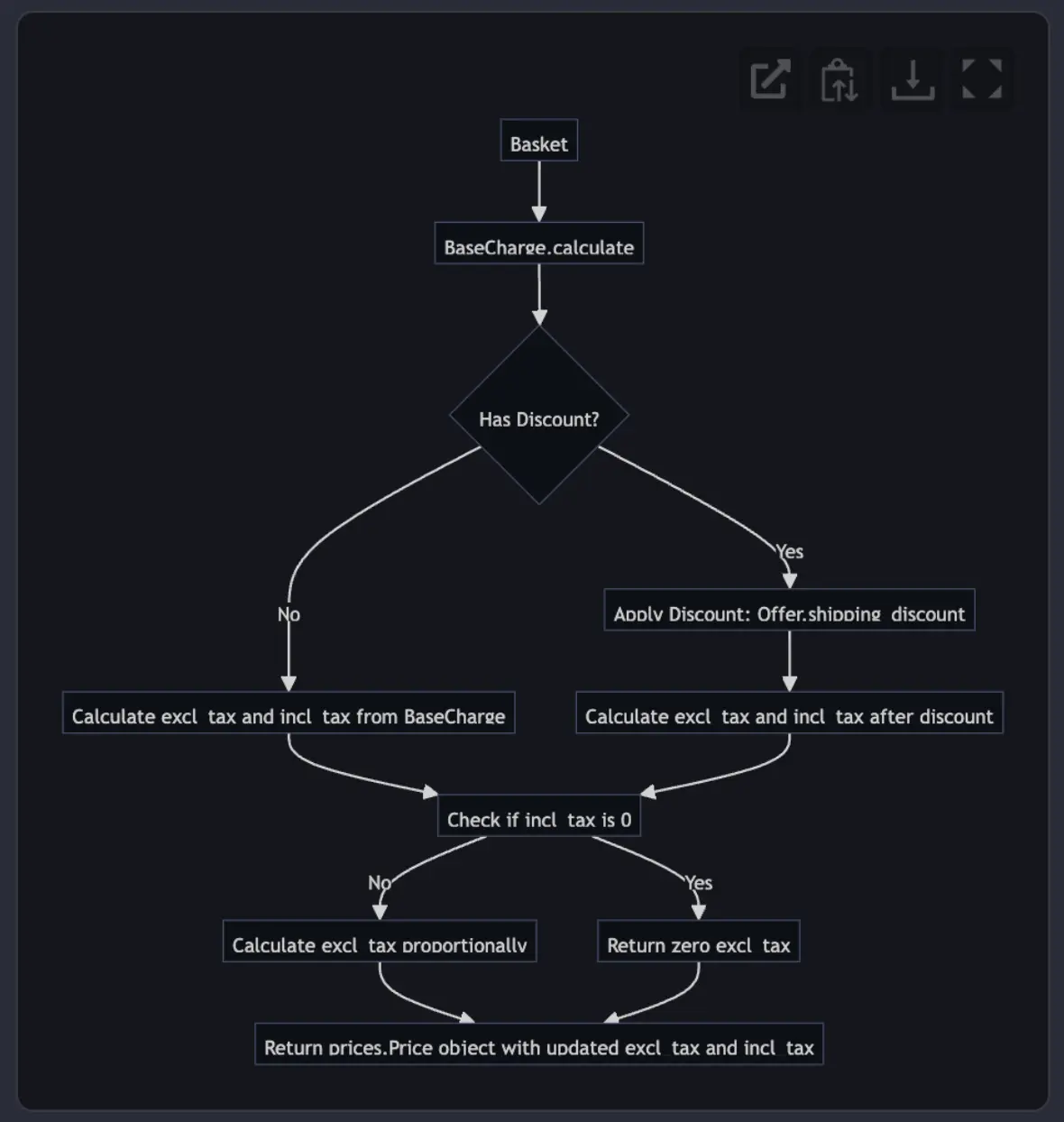Viewport: 1064px width, 1122px height.
Task: Click arrow from Apply Discount to Calculate
Action: (789, 660)
